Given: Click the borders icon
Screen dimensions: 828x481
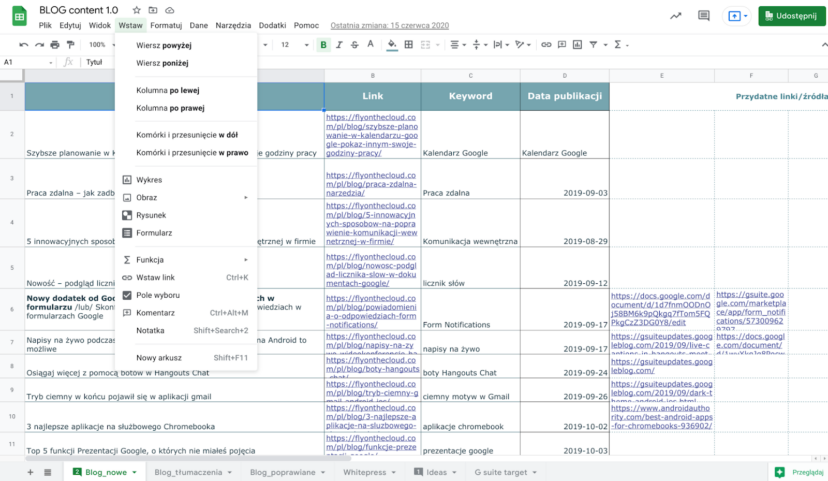Looking at the screenshot, I should pos(408,45).
